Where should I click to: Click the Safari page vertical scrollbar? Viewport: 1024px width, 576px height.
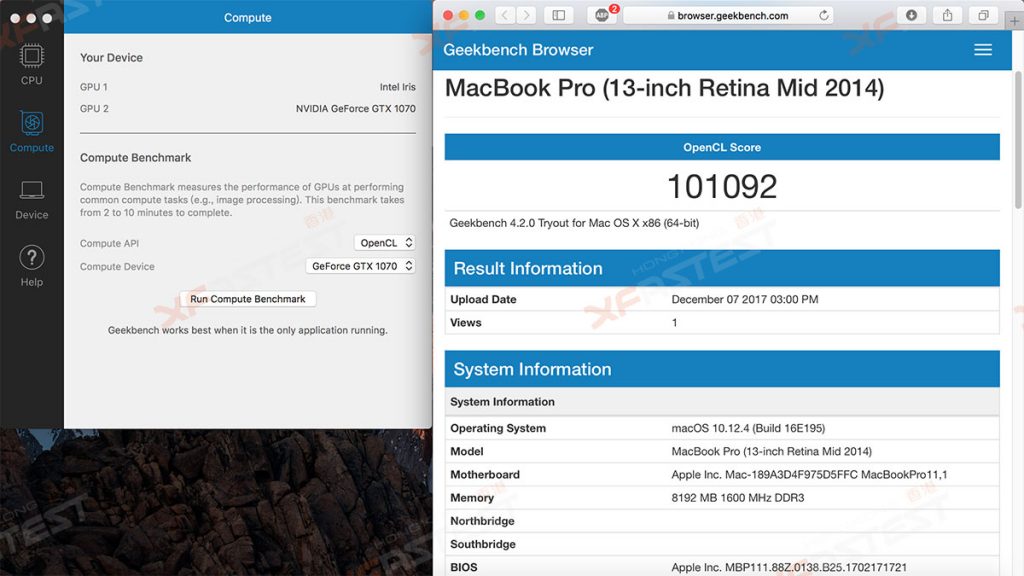(x=1017, y=140)
